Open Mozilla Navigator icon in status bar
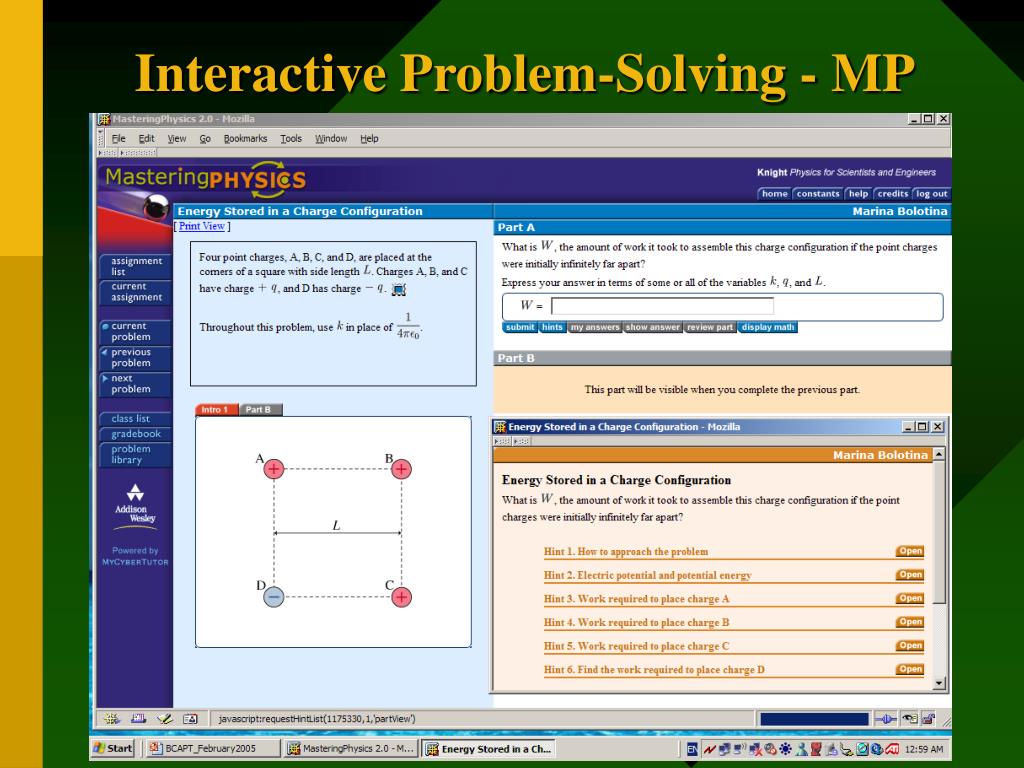The height and width of the screenshot is (768, 1024). click(x=112, y=719)
